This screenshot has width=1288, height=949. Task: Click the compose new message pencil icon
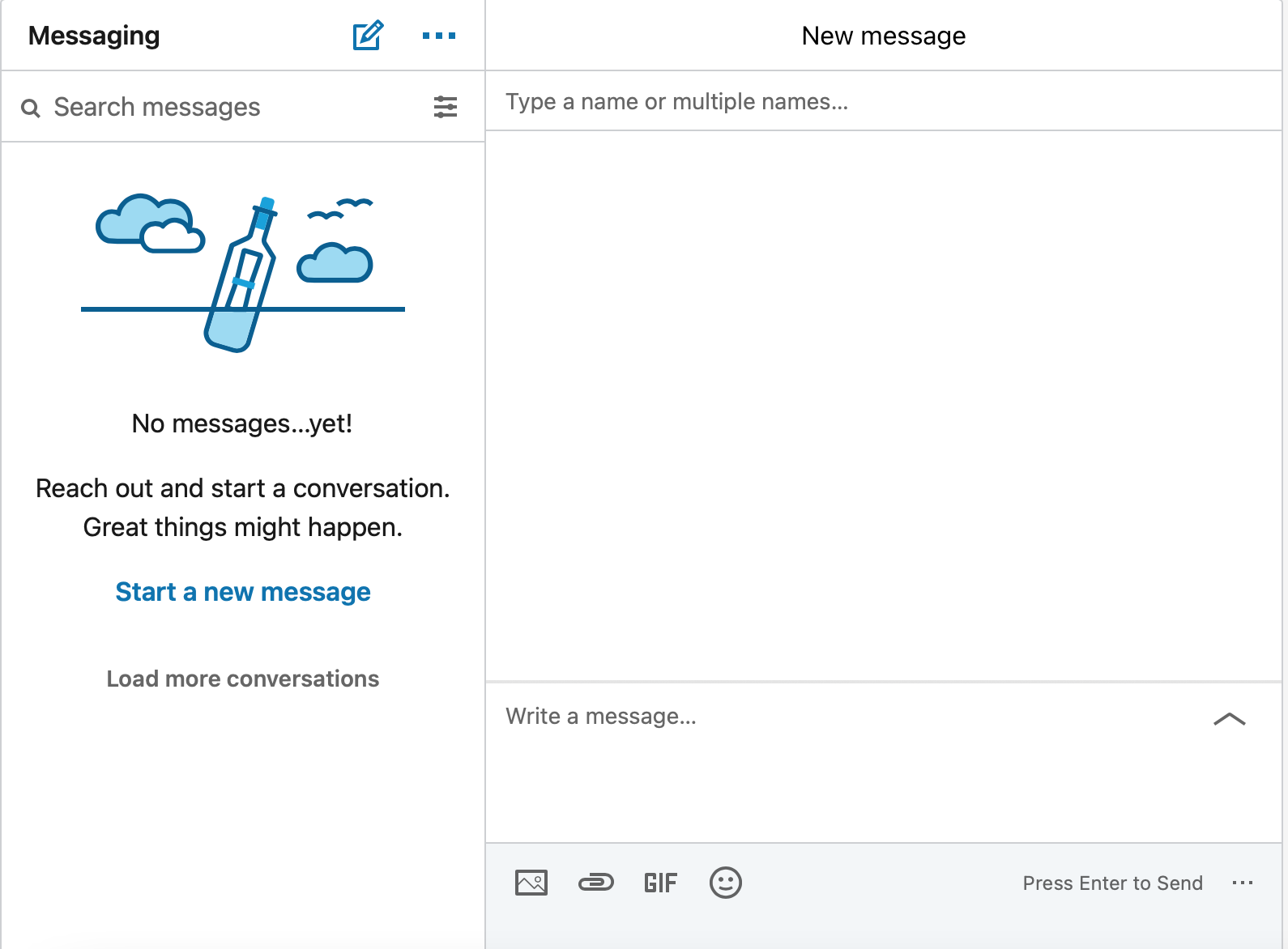[368, 36]
